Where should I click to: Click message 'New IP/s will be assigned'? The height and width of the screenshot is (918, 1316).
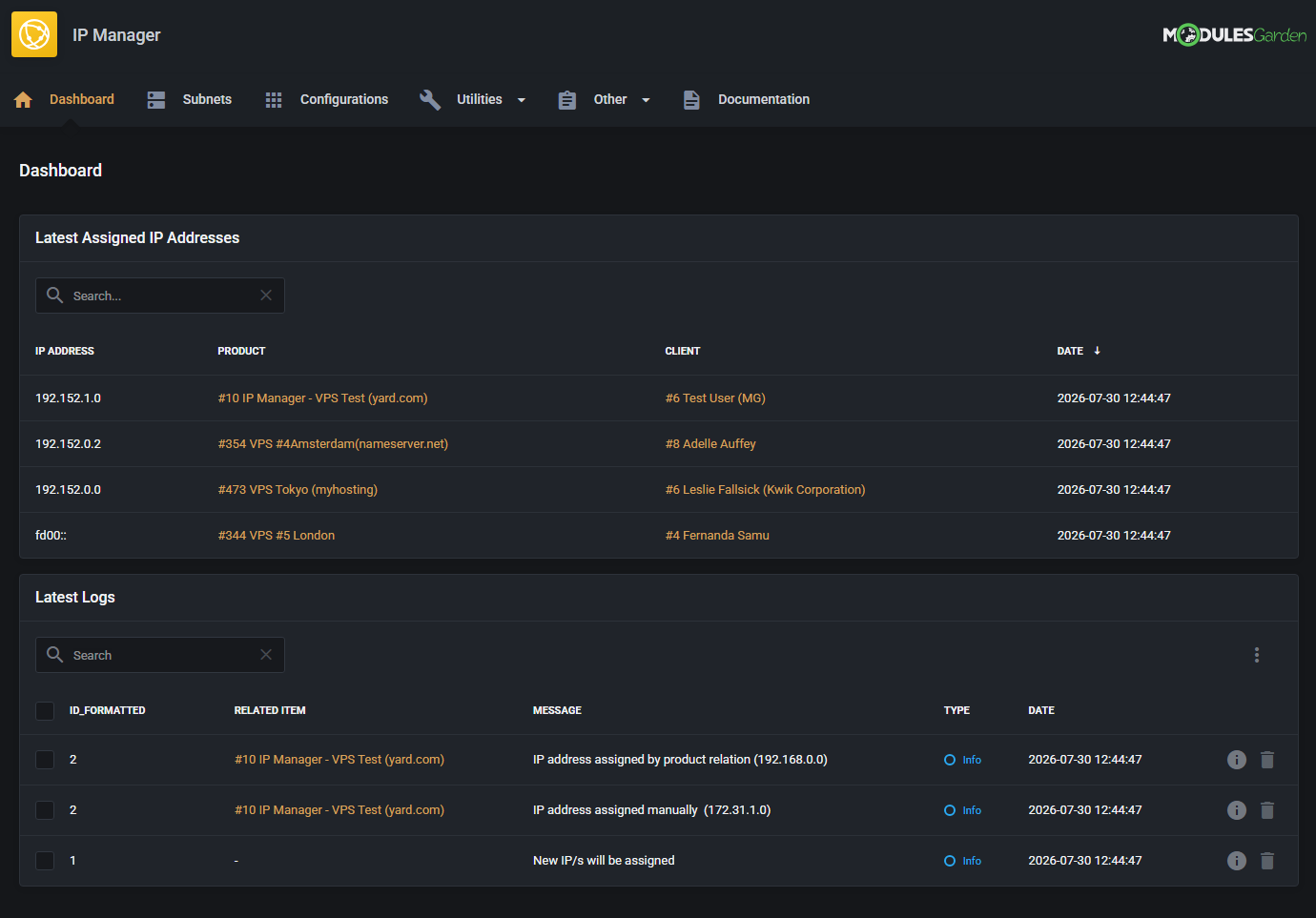pyautogui.click(x=604, y=861)
